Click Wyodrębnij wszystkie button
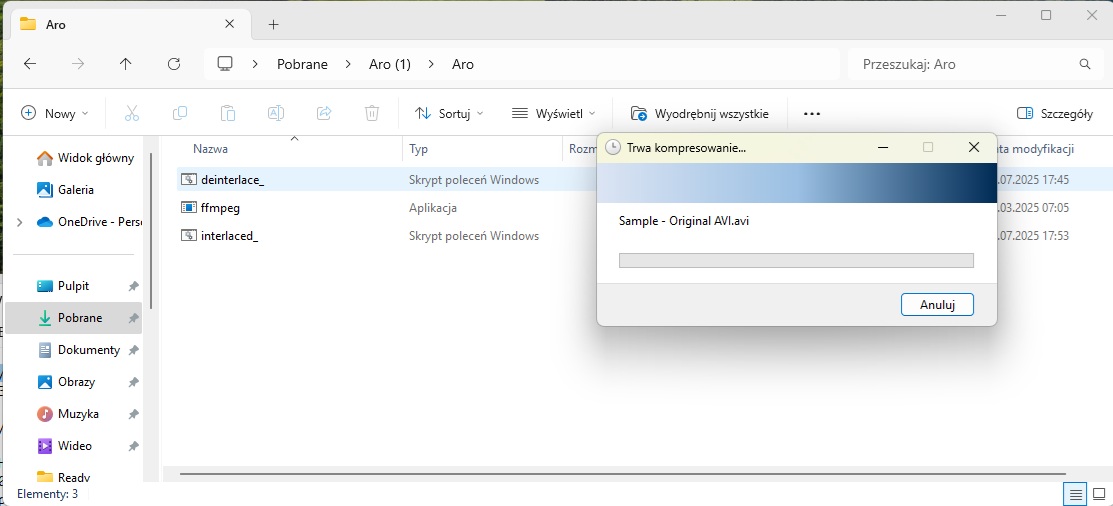1113x506 pixels. point(699,113)
